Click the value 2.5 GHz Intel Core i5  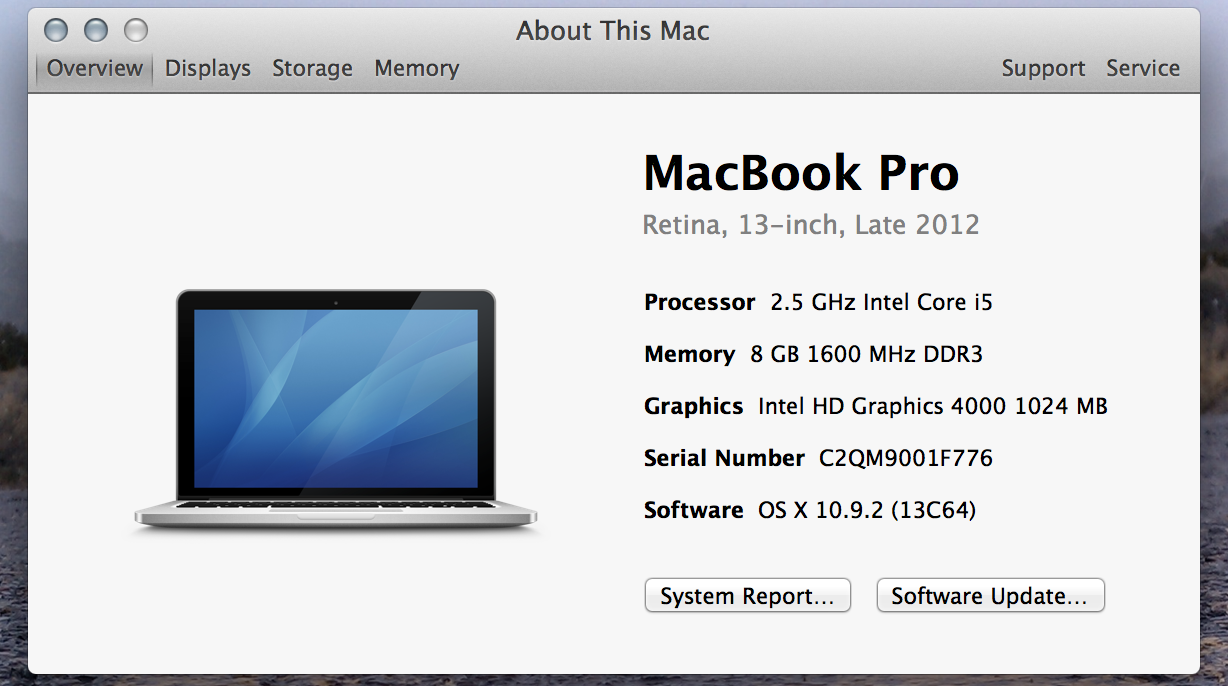[882, 302]
